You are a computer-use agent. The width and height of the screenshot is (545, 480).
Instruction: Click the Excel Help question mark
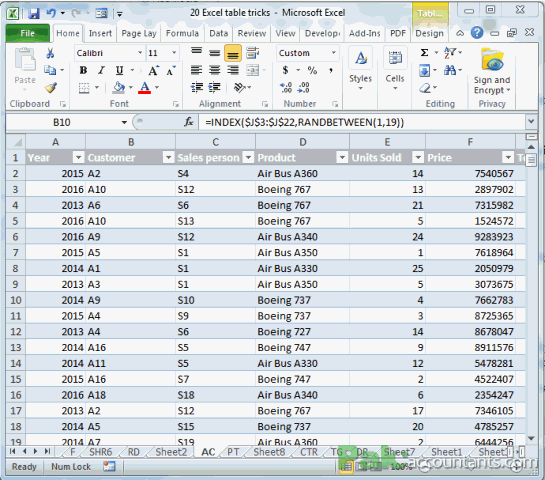[x=477, y=33]
